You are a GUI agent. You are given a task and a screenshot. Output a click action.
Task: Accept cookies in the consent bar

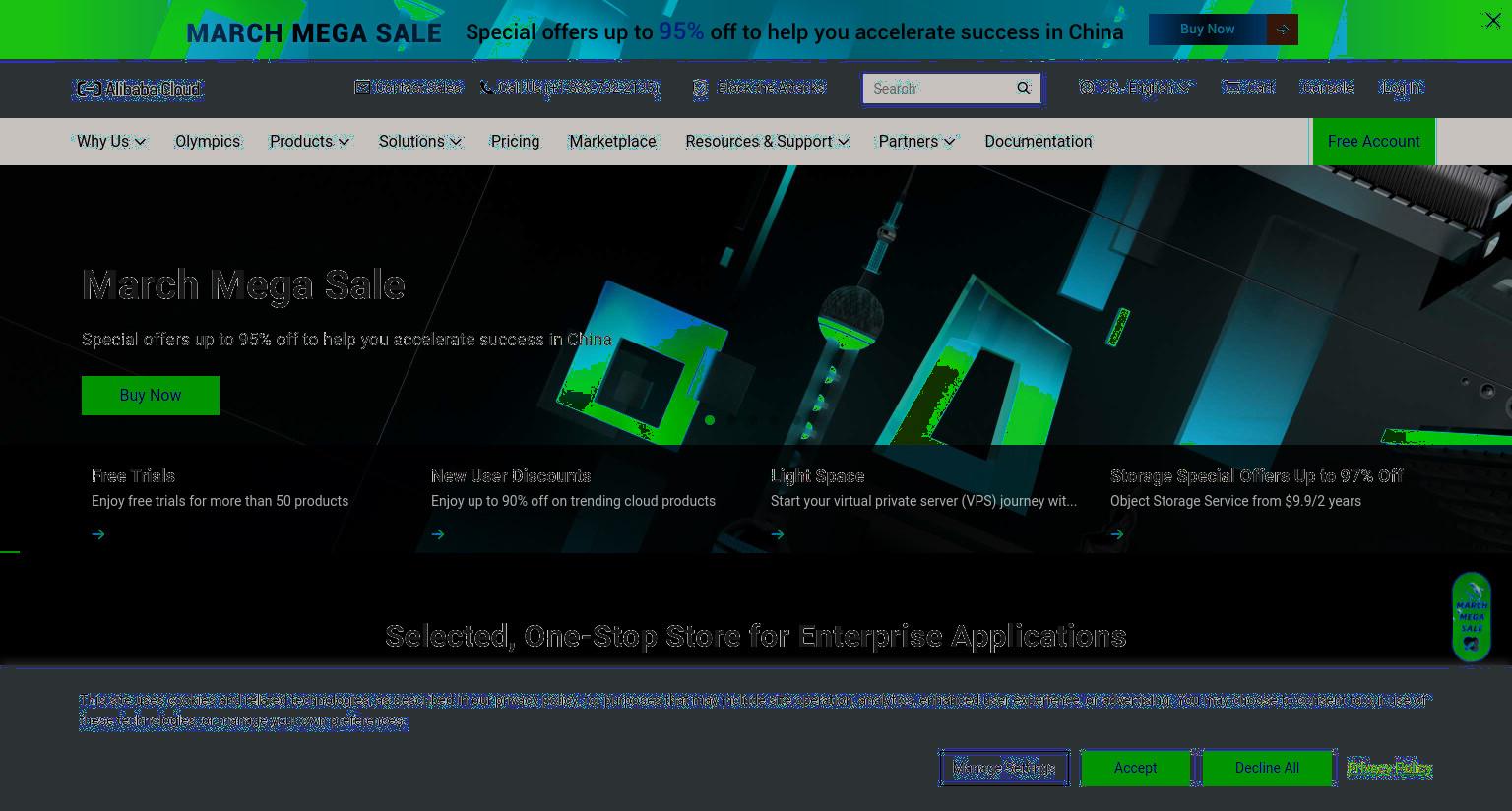(x=1136, y=768)
